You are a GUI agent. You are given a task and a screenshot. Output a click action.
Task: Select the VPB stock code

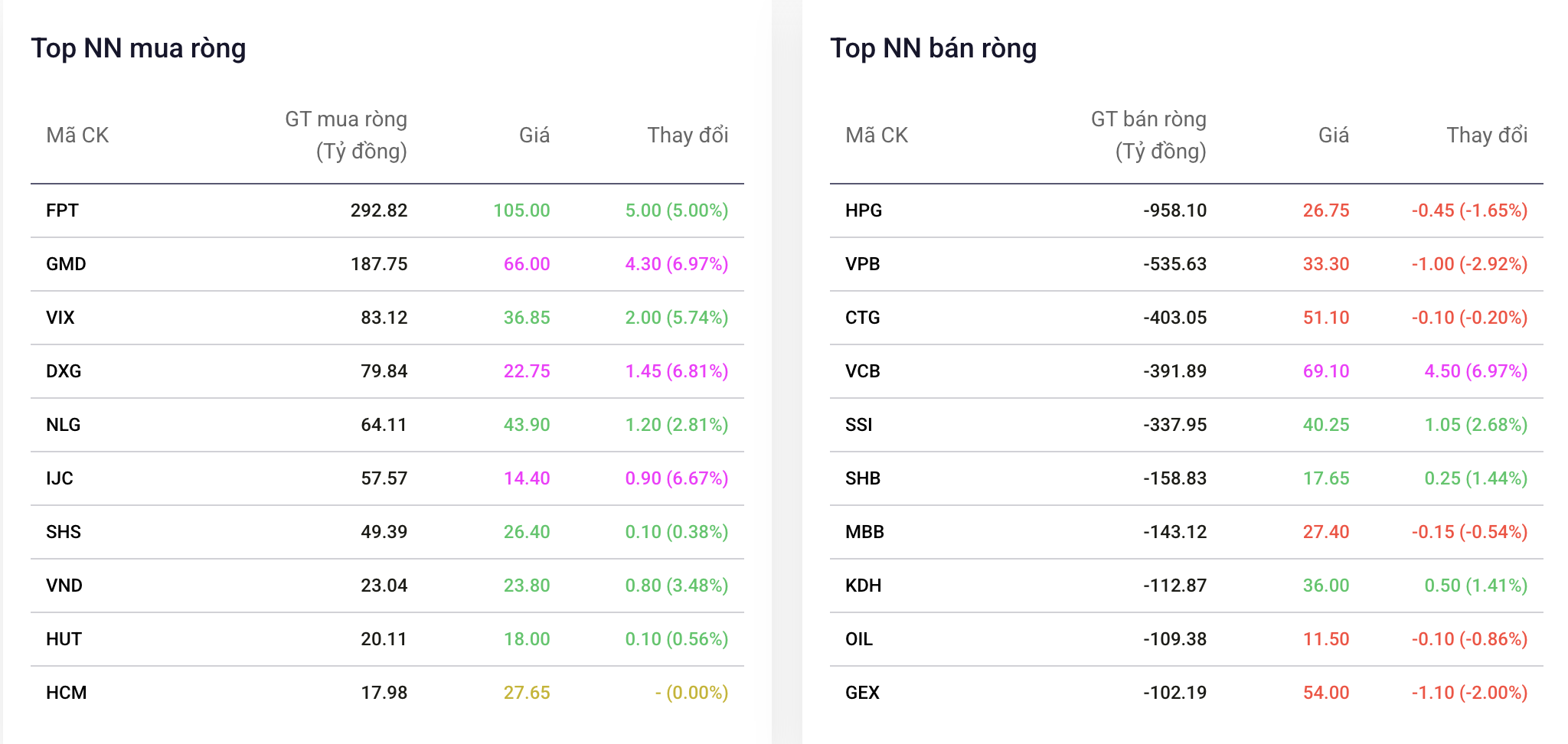pyautogui.click(x=863, y=264)
